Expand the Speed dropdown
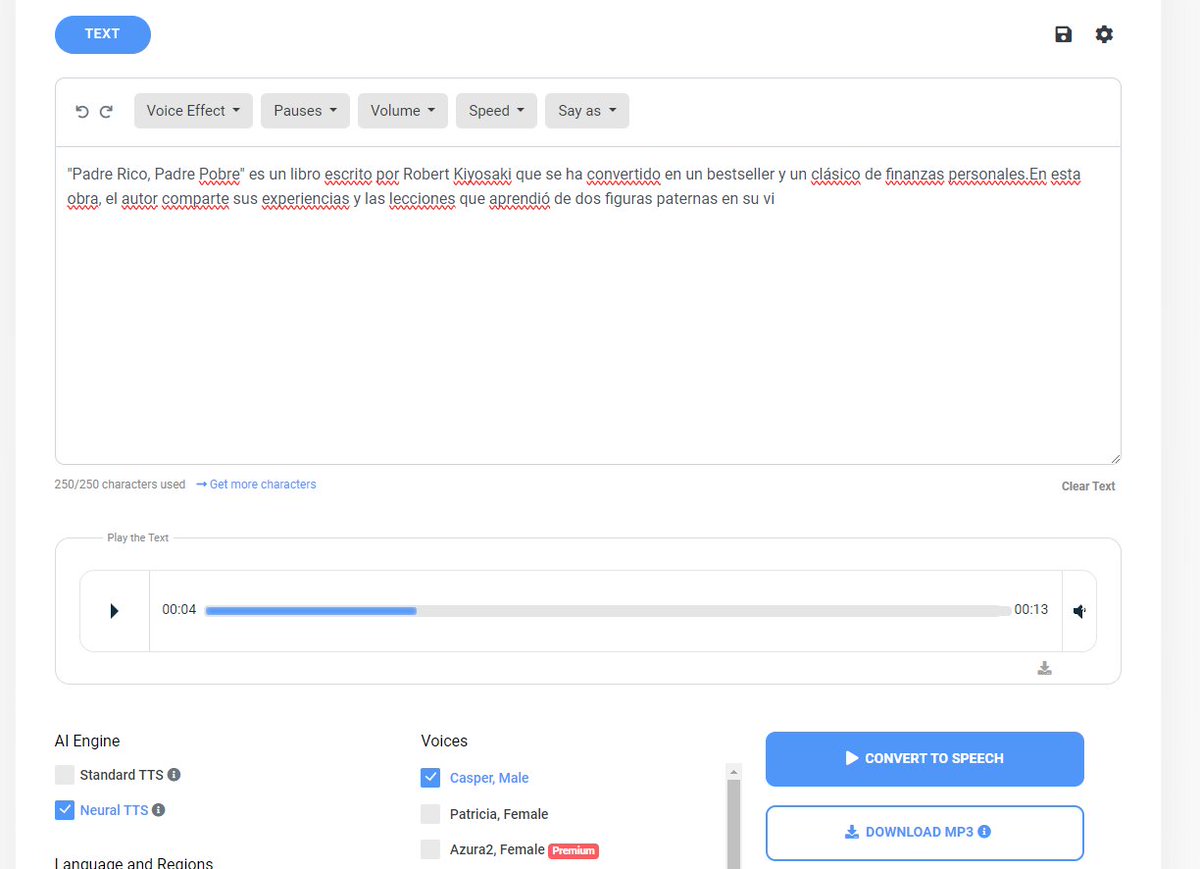The width and height of the screenshot is (1200, 869). click(496, 111)
